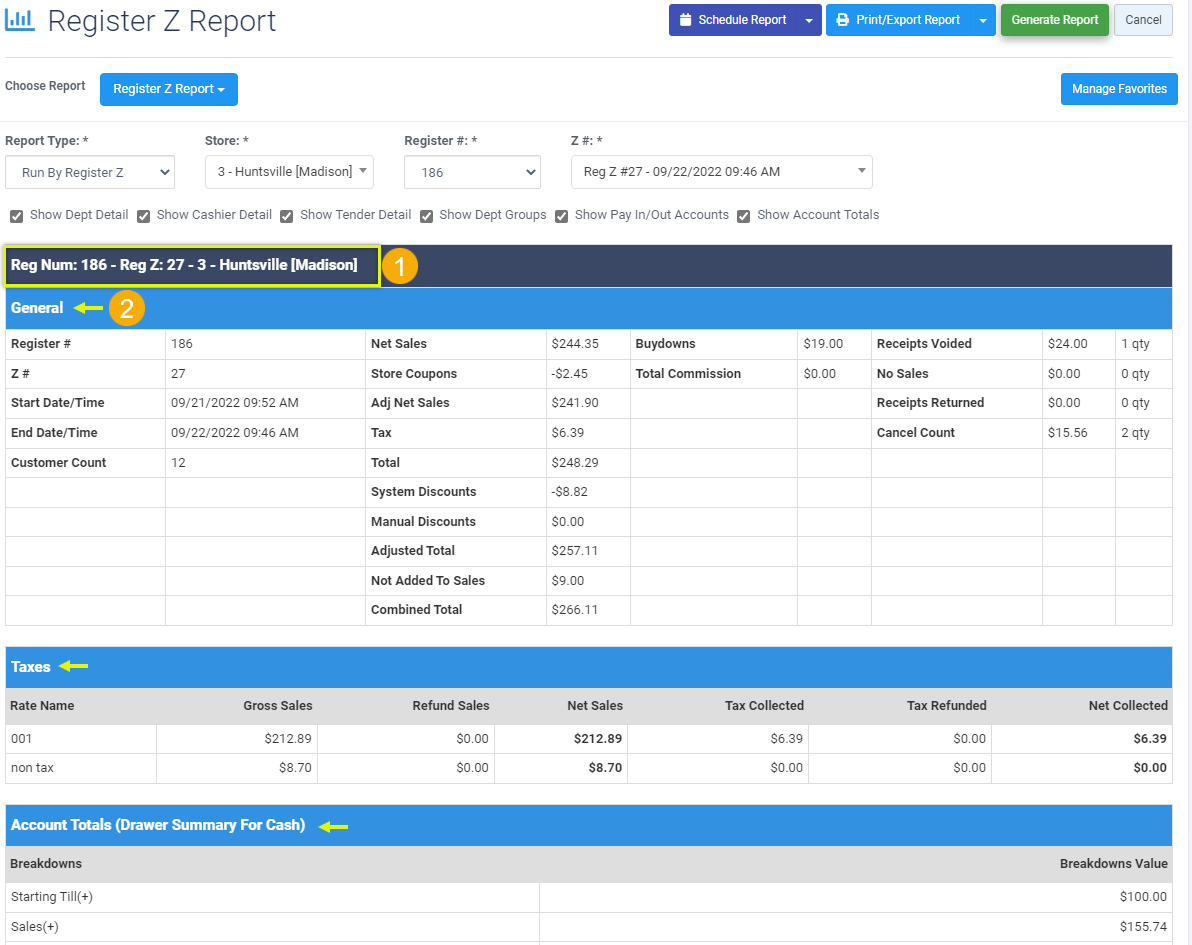Click the Generate Report button
The width and height of the screenshot is (1192, 945).
click(x=1054, y=20)
